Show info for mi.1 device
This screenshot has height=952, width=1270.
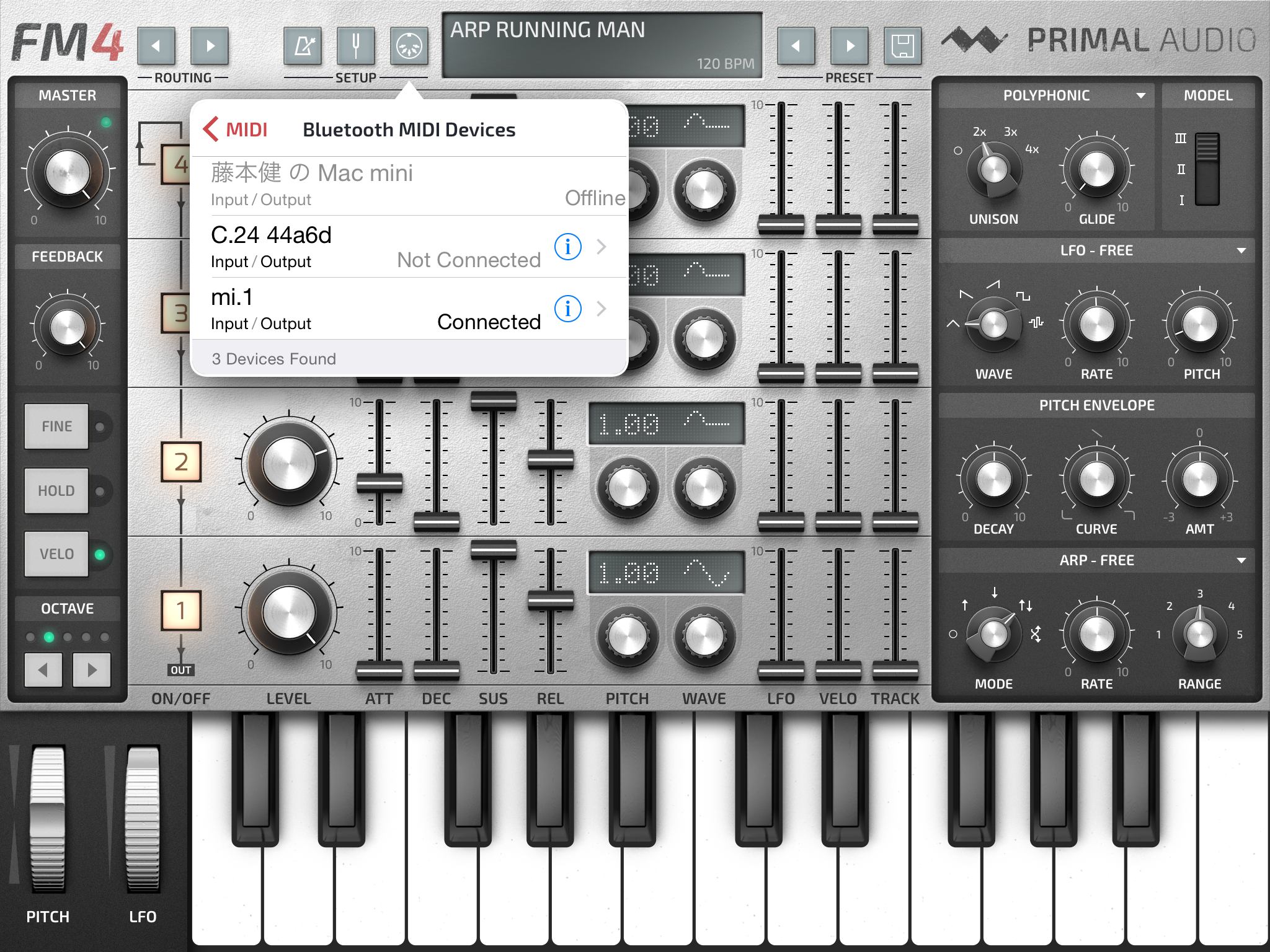567,309
